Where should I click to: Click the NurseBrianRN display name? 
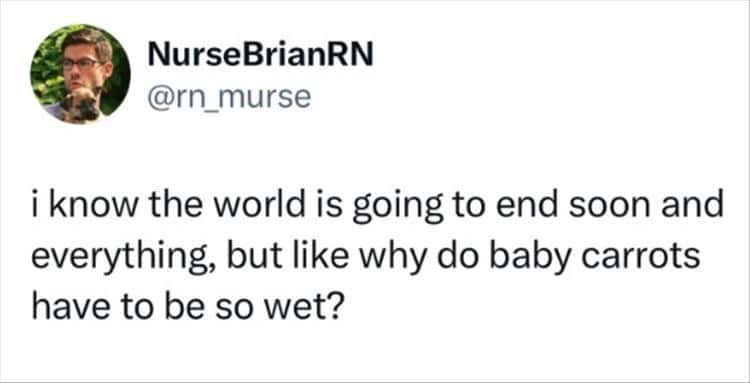point(260,56)
